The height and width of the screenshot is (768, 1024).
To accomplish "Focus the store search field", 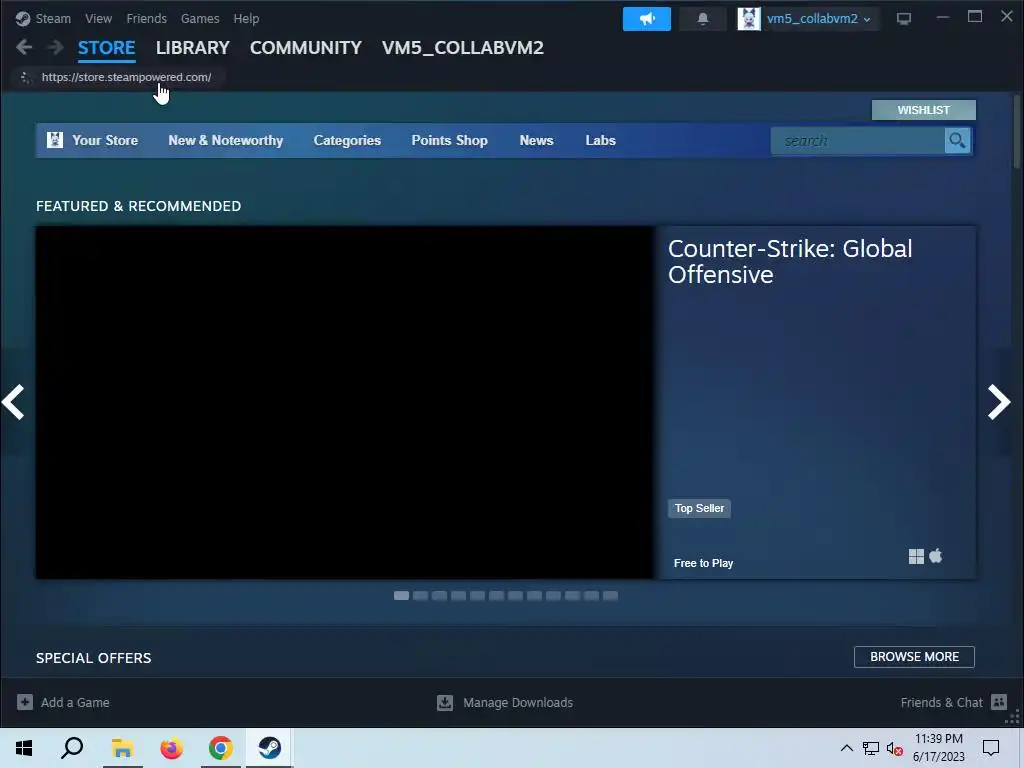I will tap(857, 140).
